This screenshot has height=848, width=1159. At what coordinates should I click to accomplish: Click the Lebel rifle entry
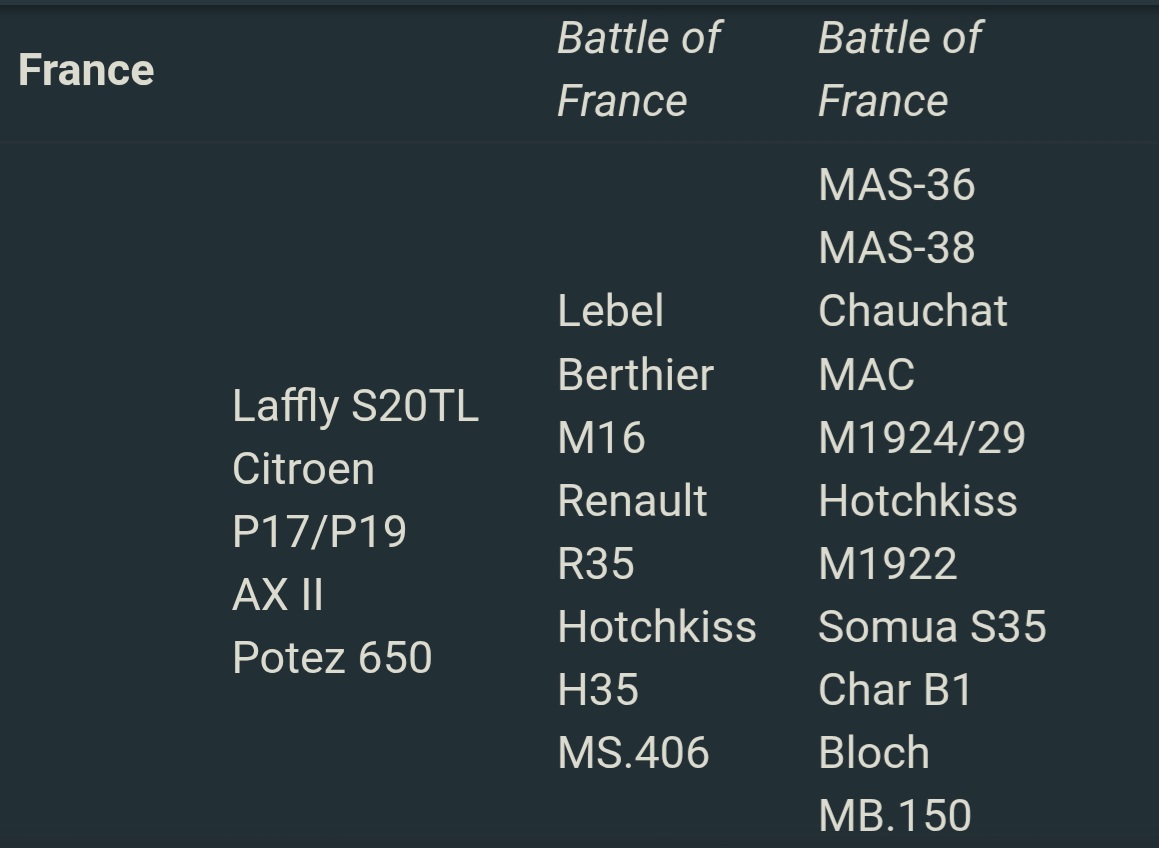610,311
